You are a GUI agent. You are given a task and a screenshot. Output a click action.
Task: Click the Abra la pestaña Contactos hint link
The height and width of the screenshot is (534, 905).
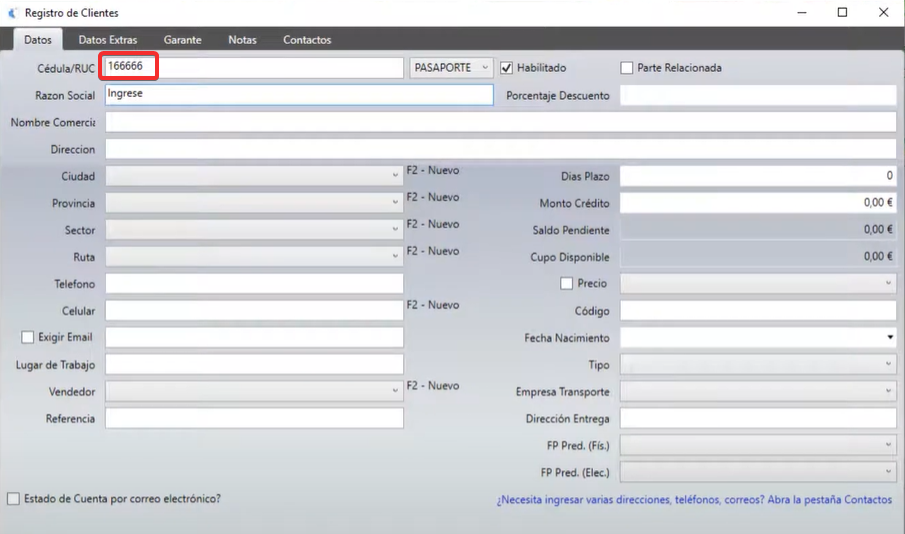(694, 500)
